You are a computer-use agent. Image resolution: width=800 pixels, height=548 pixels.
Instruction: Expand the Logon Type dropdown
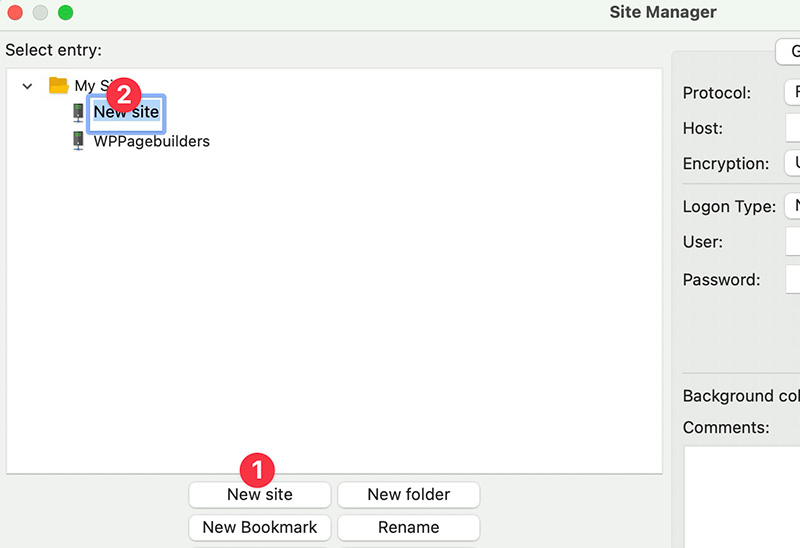791,207
